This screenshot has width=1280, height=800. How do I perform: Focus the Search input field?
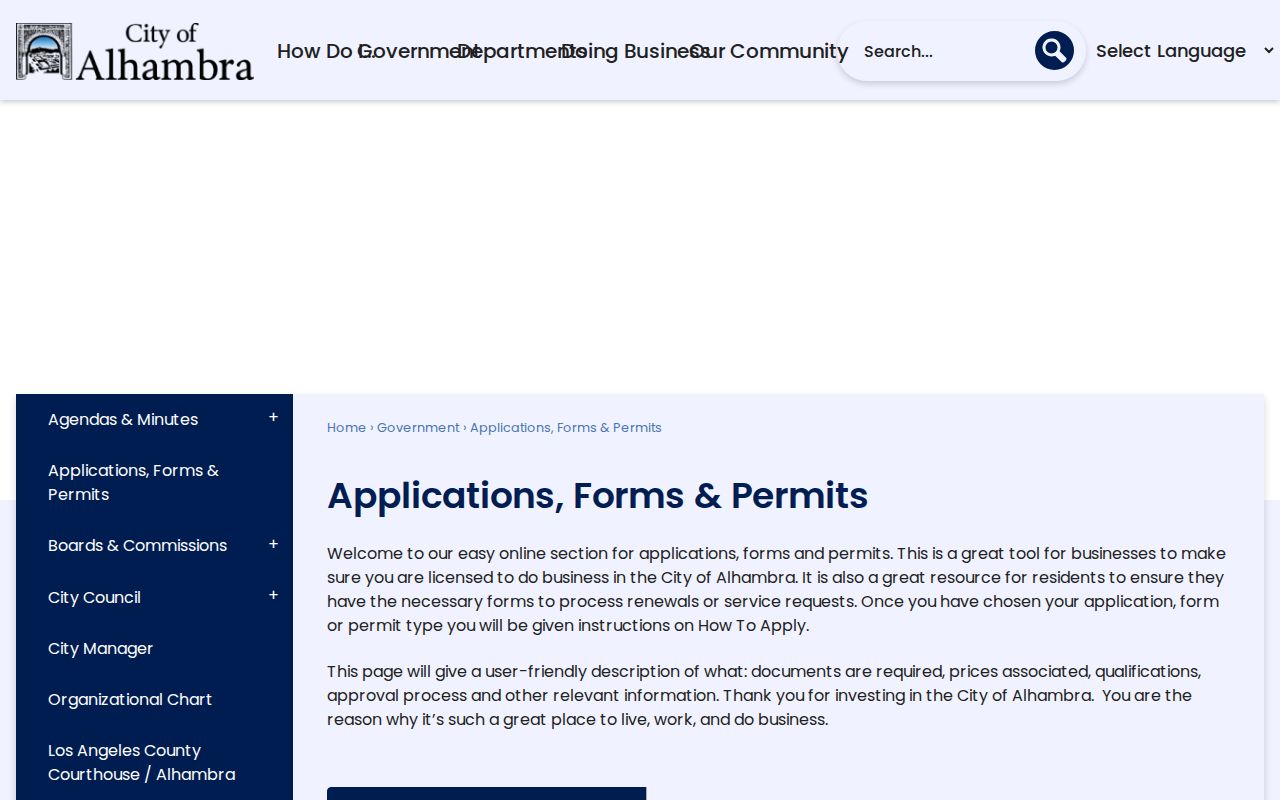(x=942, y=51)
